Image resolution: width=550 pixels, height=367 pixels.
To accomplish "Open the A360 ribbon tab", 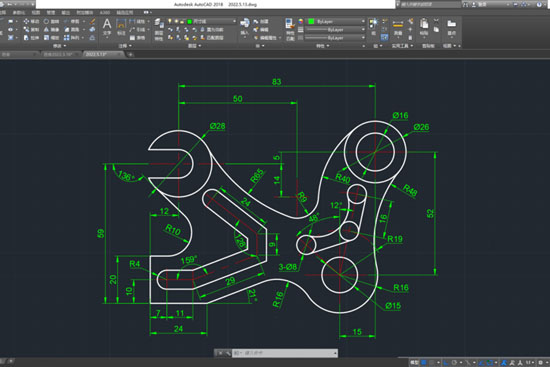I will click(105, 13).
